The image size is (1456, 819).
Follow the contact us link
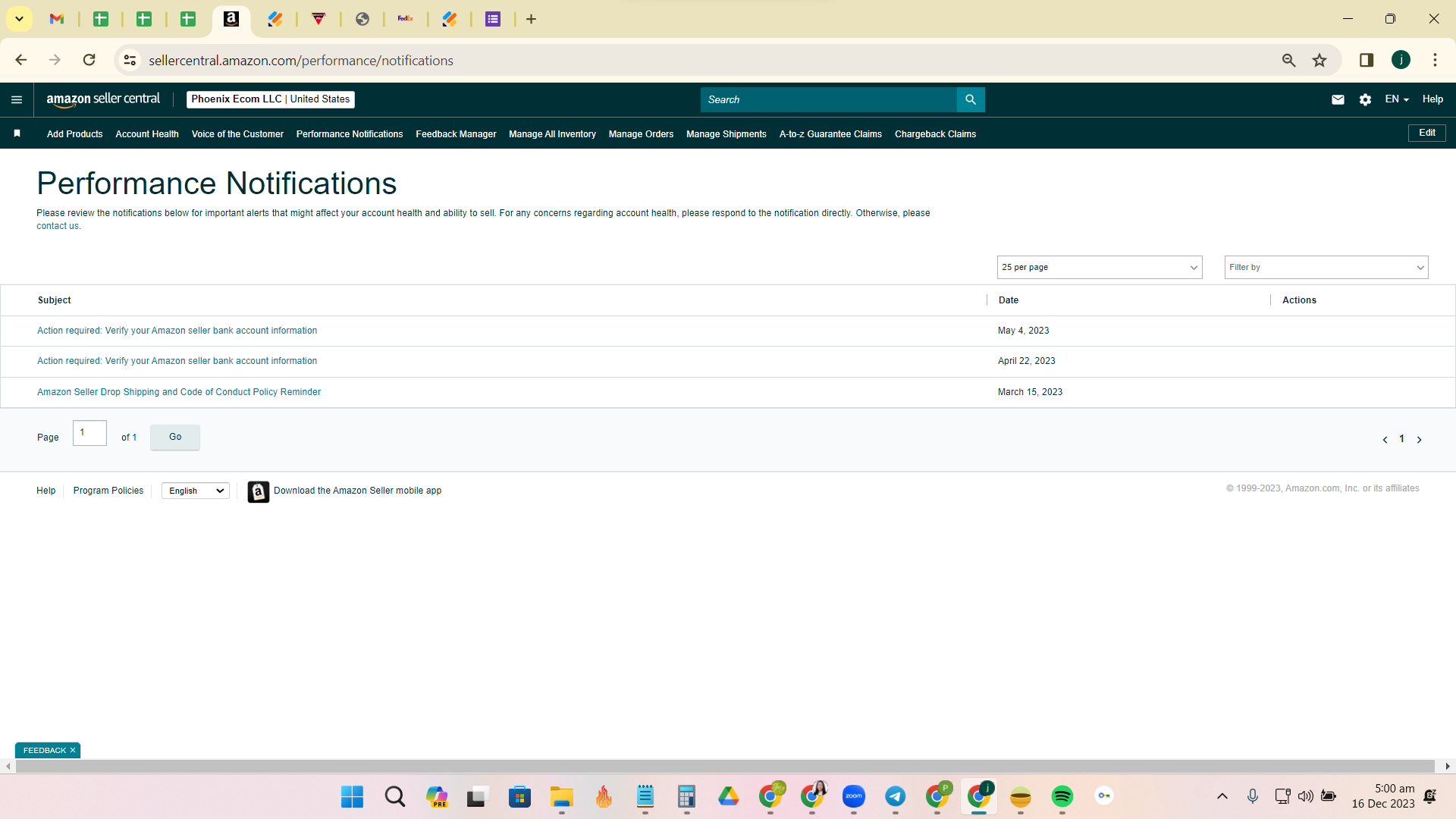pos(57,226)
